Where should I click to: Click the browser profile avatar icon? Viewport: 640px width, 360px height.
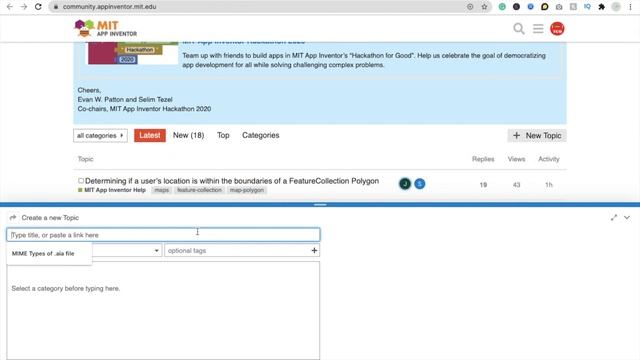point(616,7)
